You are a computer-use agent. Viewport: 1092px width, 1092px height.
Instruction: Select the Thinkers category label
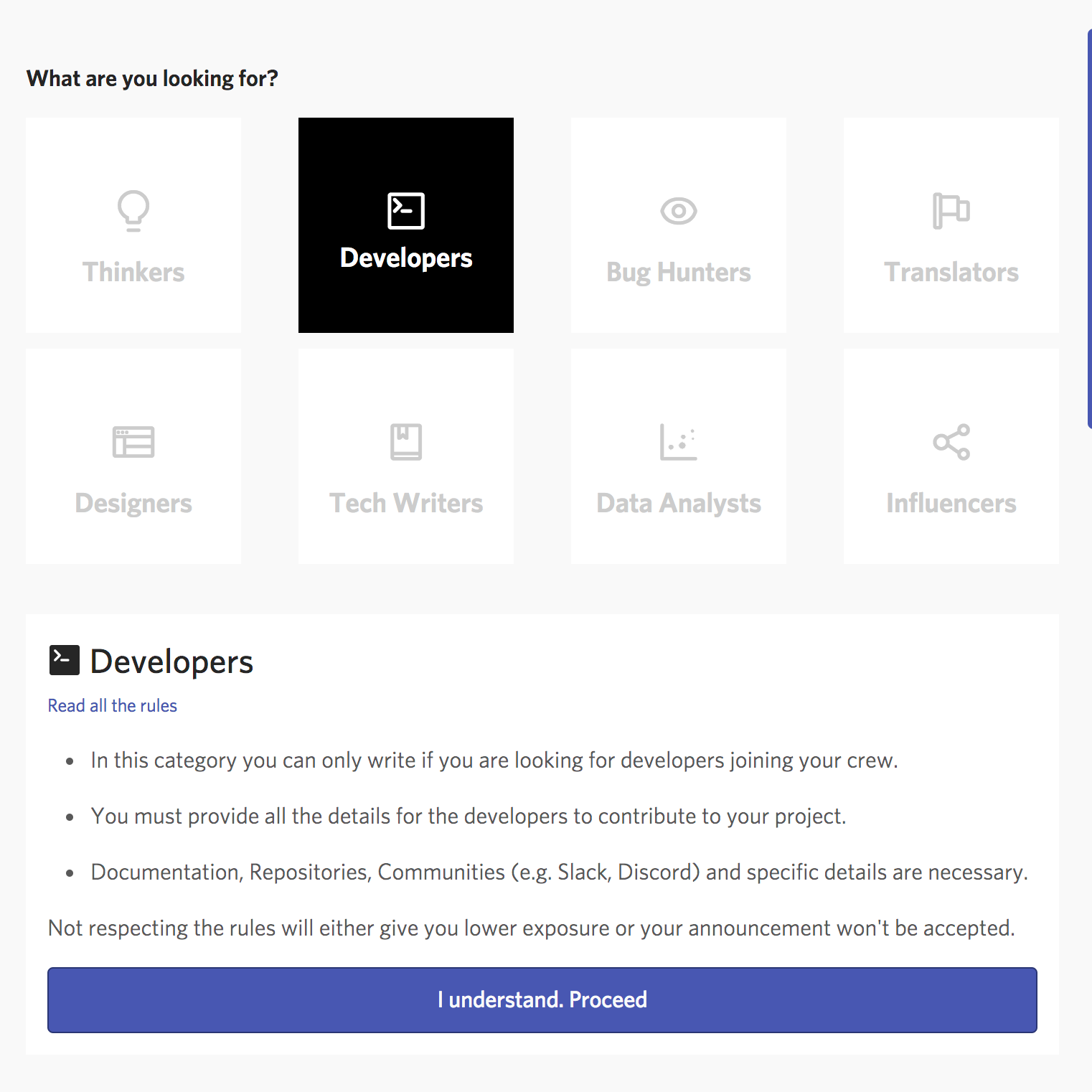click(x=133, y=273)
